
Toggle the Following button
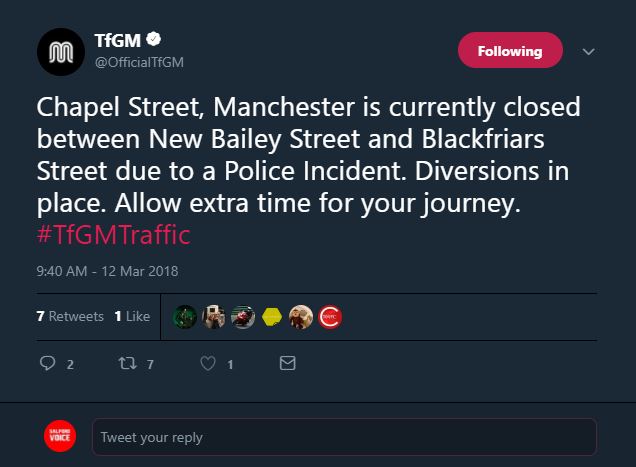click(510, 51)
